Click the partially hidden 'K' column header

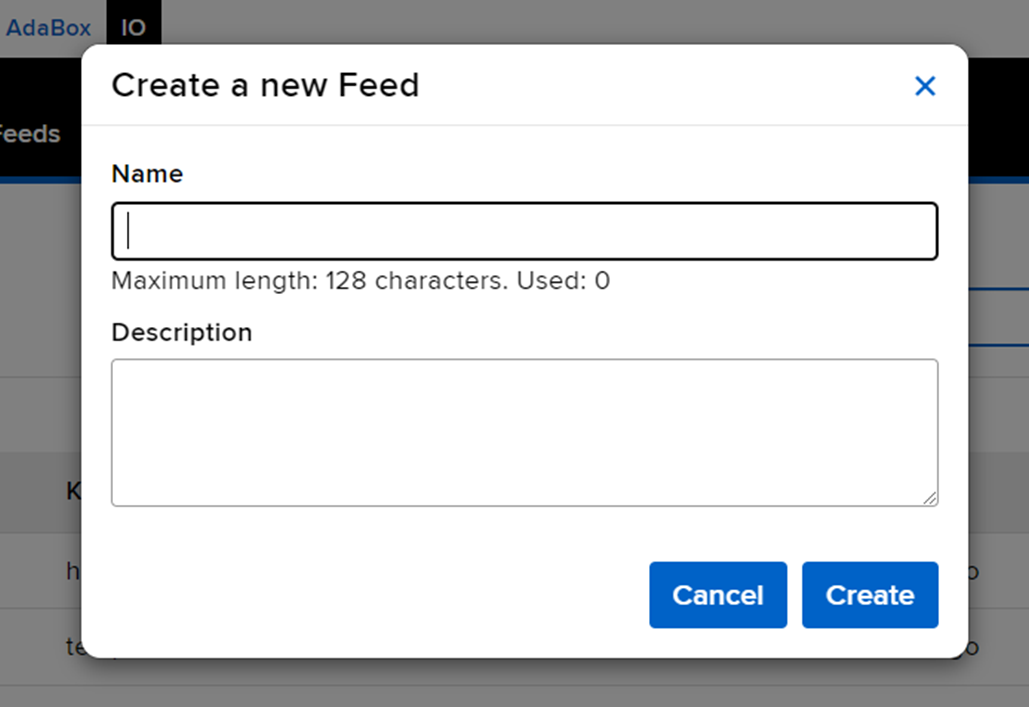click(73, 491)
